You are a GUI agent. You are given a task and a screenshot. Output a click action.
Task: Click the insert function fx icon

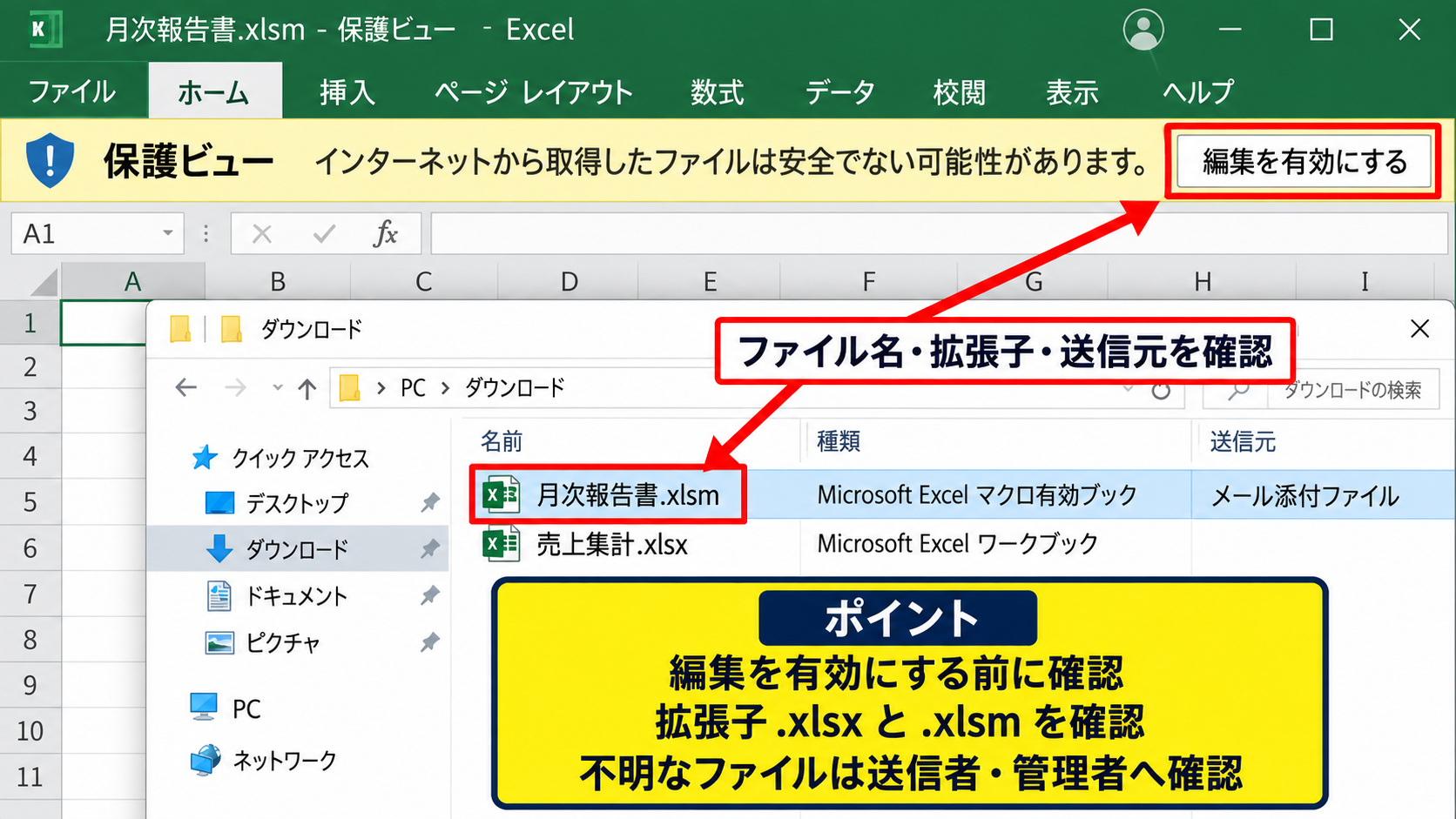385,233
